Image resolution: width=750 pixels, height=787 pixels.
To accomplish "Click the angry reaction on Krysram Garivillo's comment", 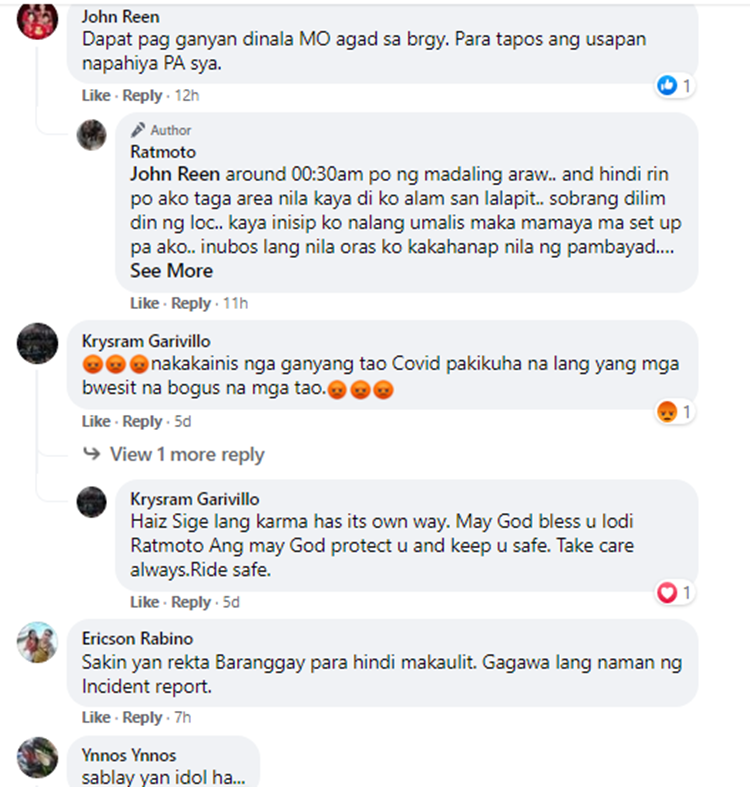I will click(x=667, y=412).
